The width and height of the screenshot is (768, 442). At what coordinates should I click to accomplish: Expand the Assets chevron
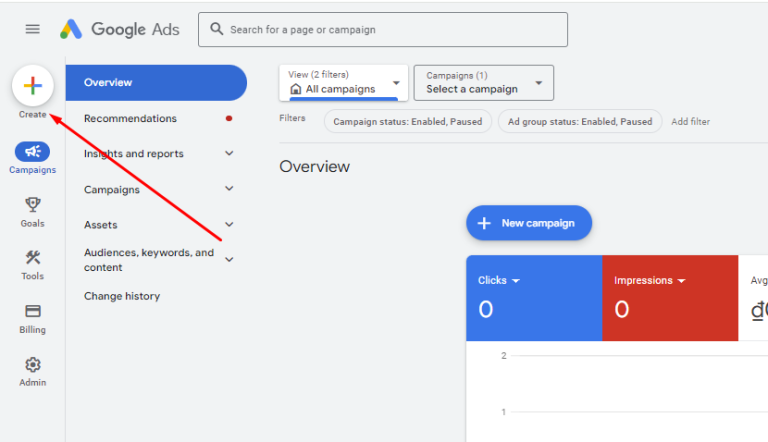coord(229,224)
